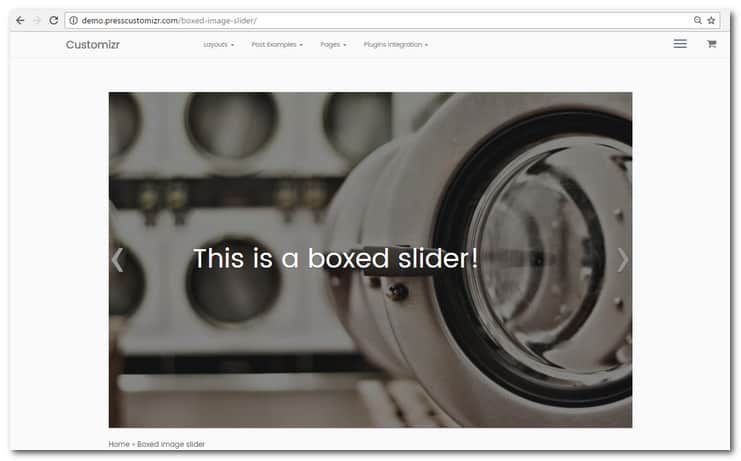Go back to the previous page
Image resolution: width=741 pixels, height=461 pixels.
[20, 20]
